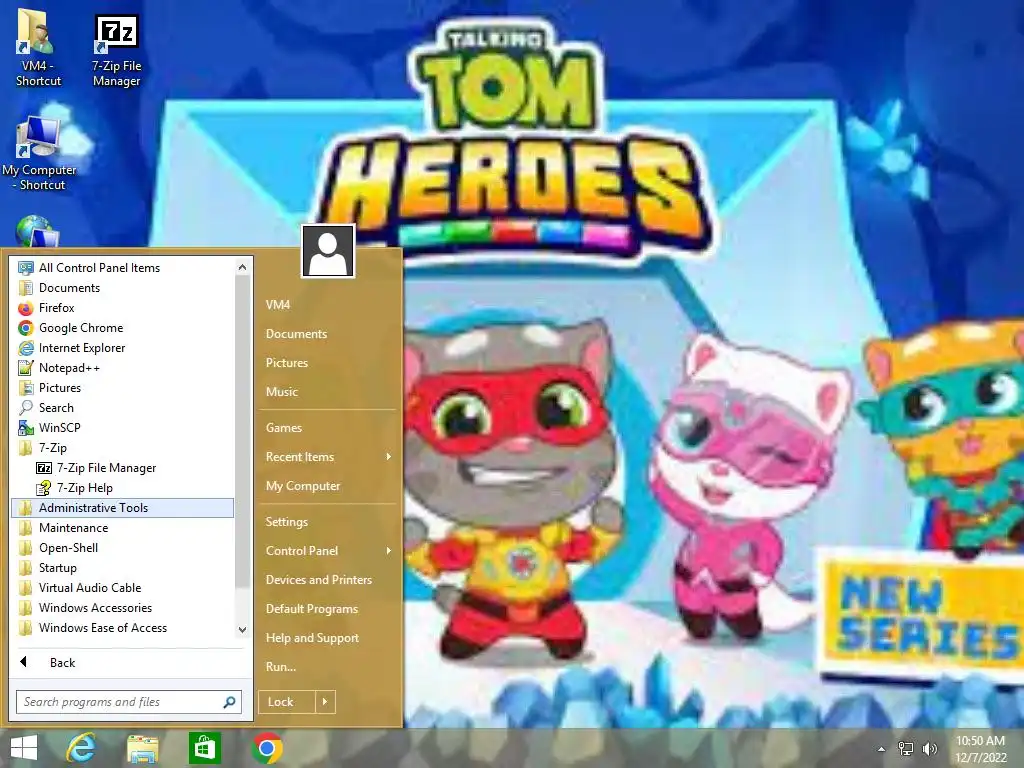Open Google Chrome from taskbar
This screenshot has width=1024, height=768.
coord(267,748)
